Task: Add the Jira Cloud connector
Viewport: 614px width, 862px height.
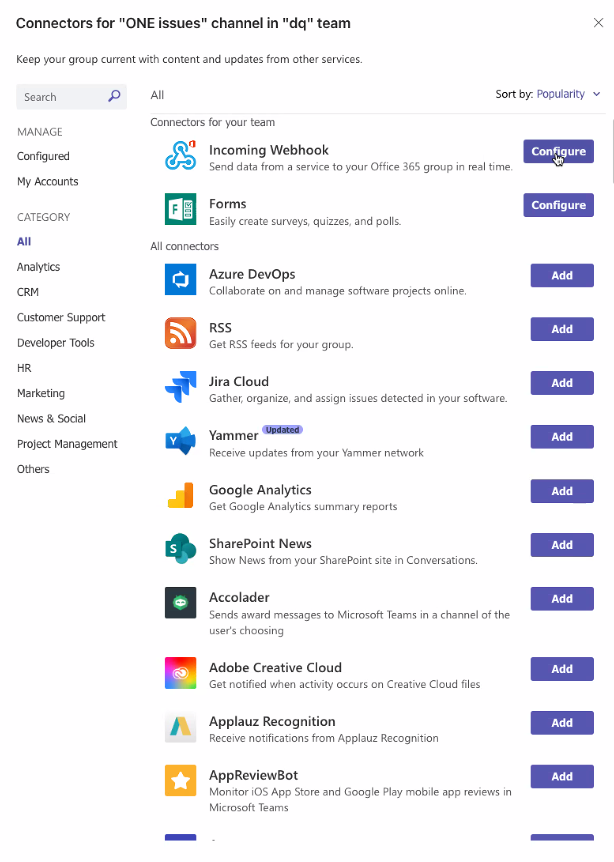Action: tap(561, 383)
